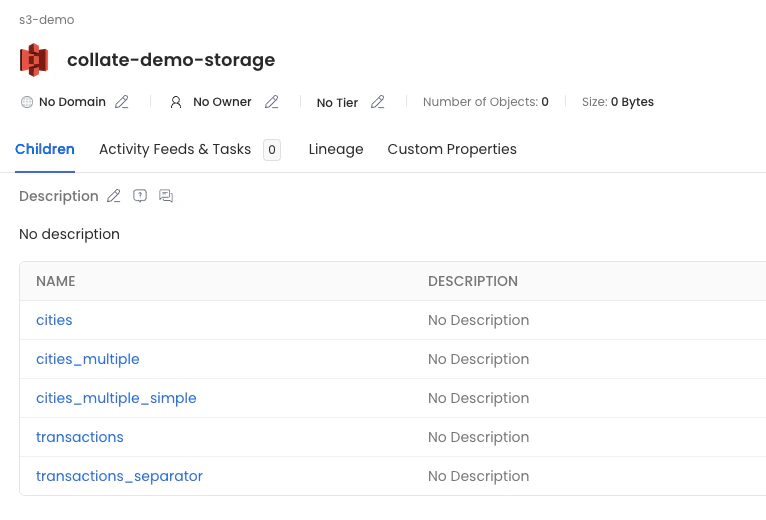Open the transactions_separator link

coord(119,476)
